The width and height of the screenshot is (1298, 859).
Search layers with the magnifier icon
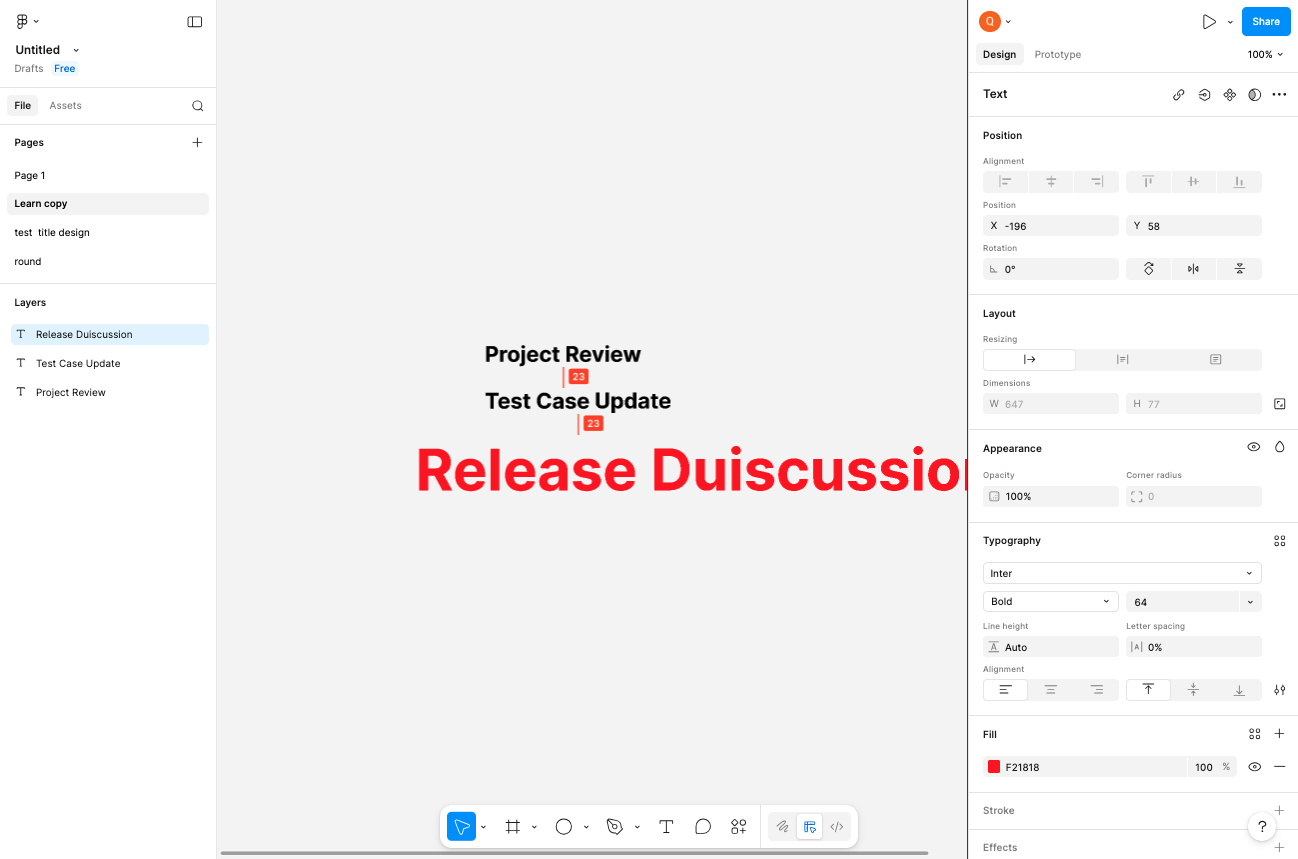tap(198, 106)
